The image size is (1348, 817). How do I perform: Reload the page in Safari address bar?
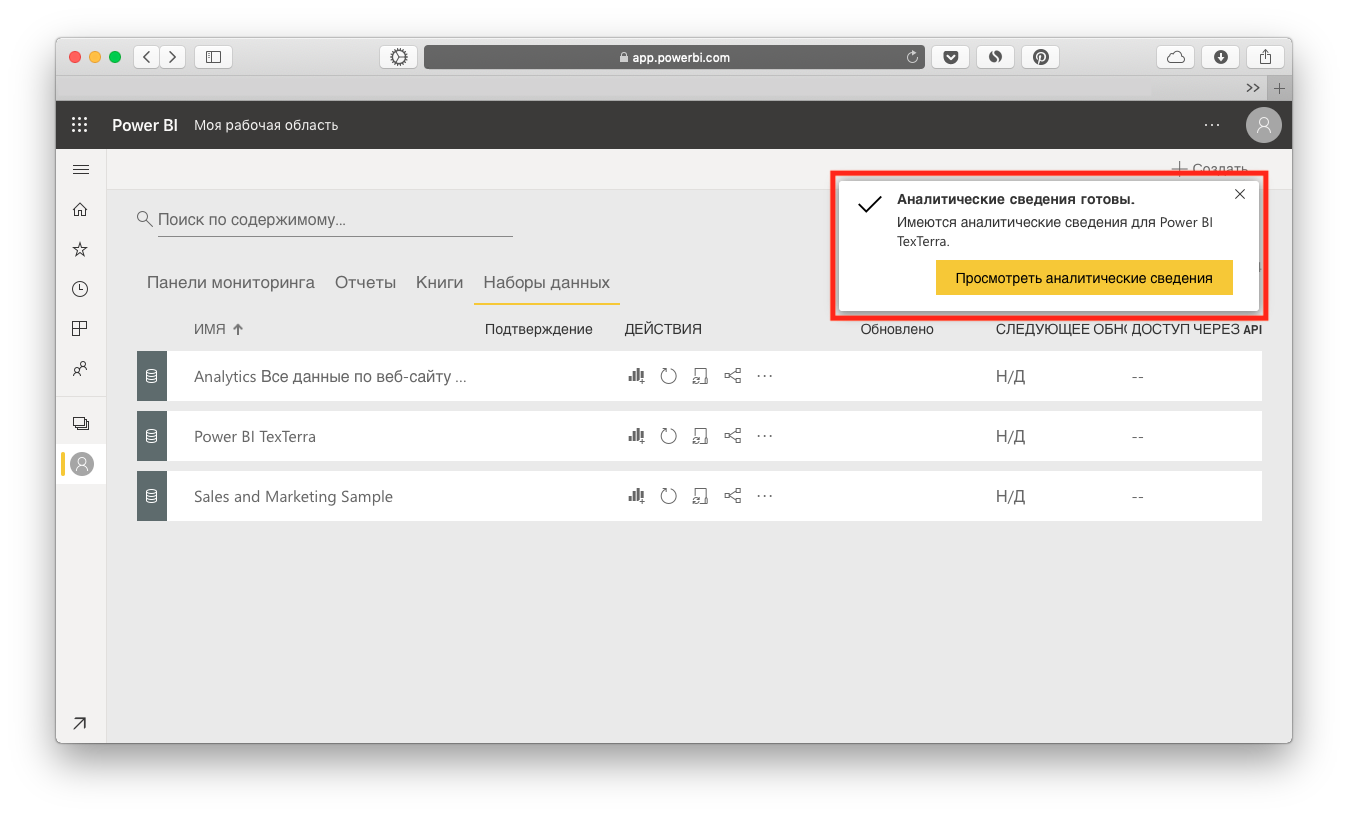tap(912, 57)
